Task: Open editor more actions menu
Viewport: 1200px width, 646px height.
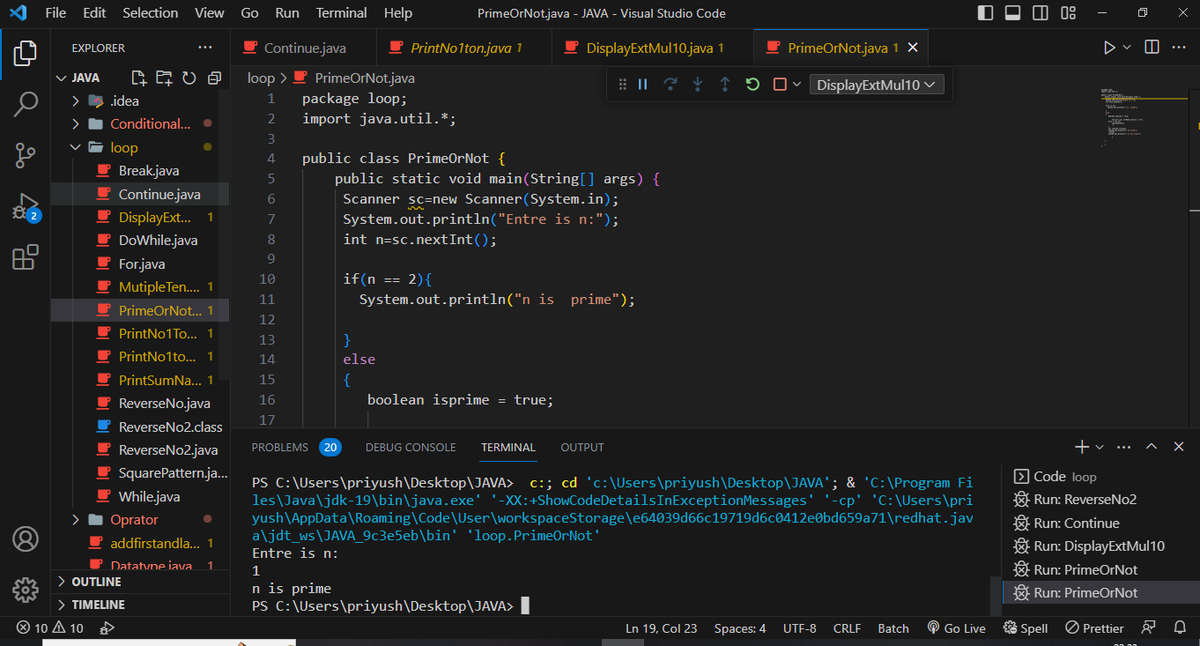Action: coord(1178,48)
